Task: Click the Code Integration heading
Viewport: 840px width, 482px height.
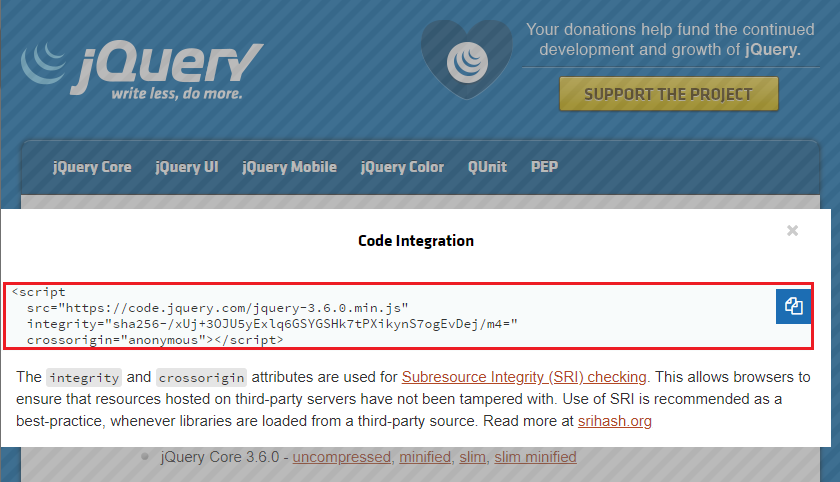Action: tap(416, 241)
